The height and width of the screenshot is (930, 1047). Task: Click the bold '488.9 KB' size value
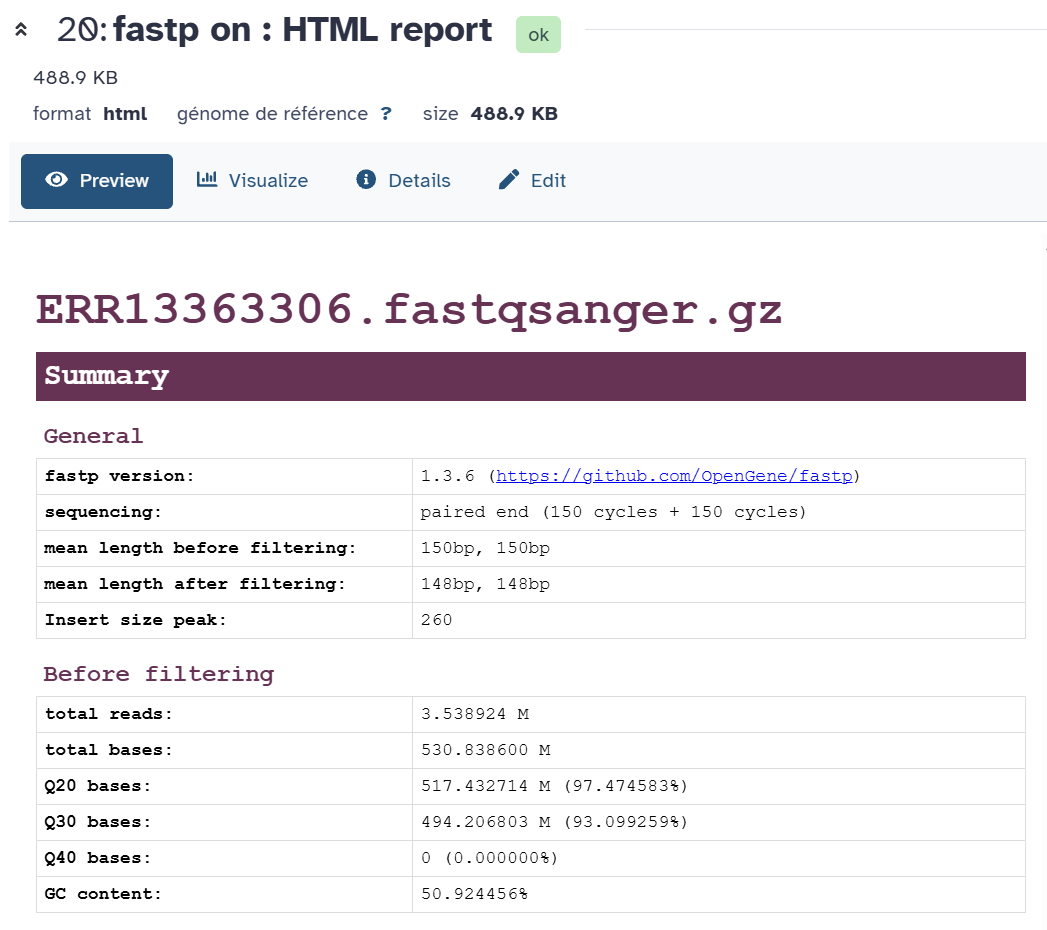tap(513, 113)
